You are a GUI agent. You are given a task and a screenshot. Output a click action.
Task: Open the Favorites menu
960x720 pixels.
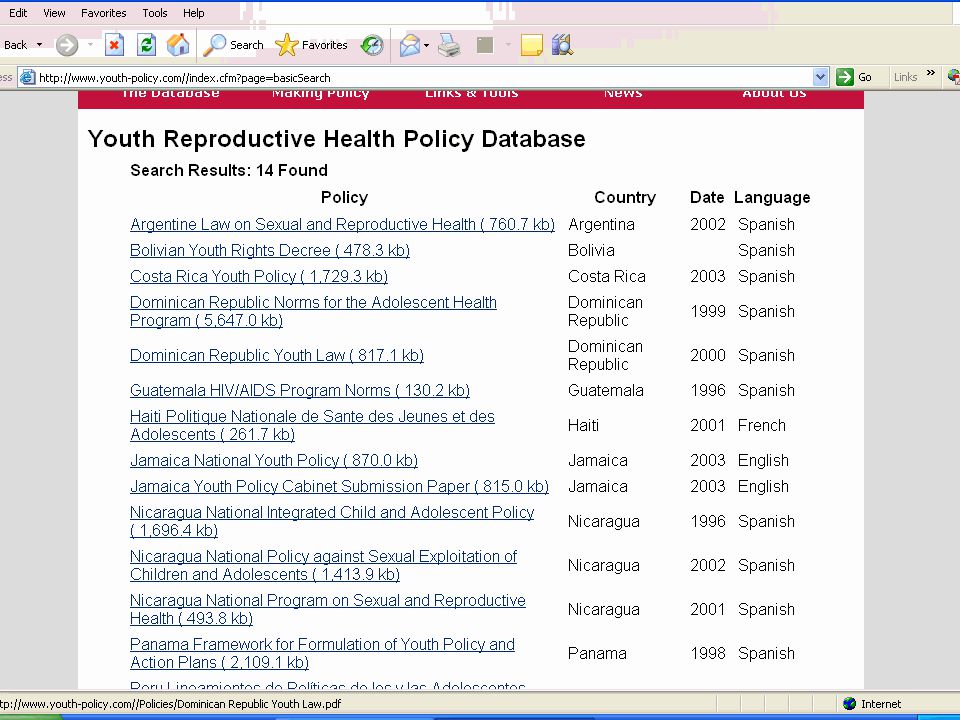coord(103,13)
